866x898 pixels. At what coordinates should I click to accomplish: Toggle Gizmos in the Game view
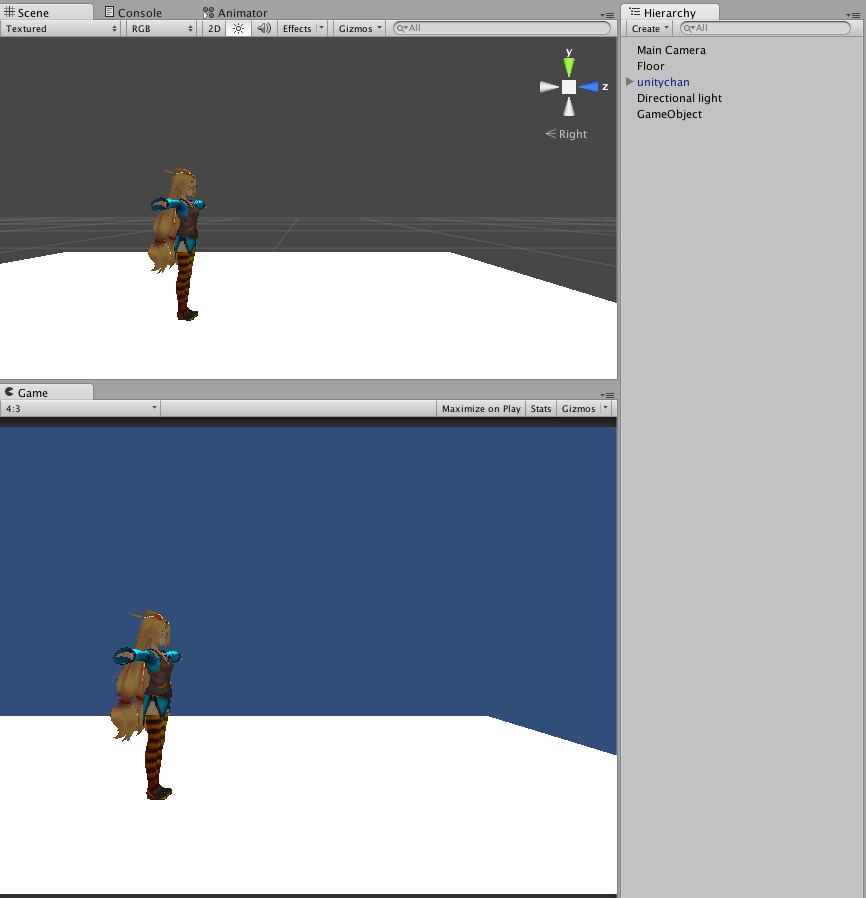[579, 408]
